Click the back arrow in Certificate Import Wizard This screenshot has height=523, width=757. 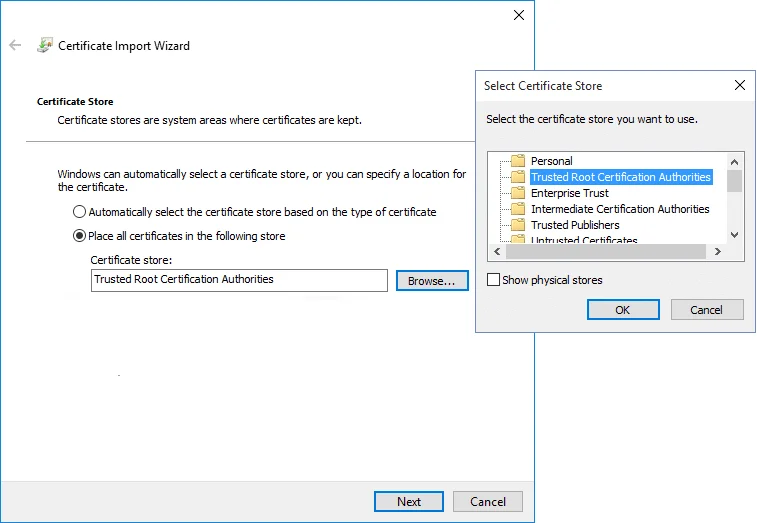15,45
